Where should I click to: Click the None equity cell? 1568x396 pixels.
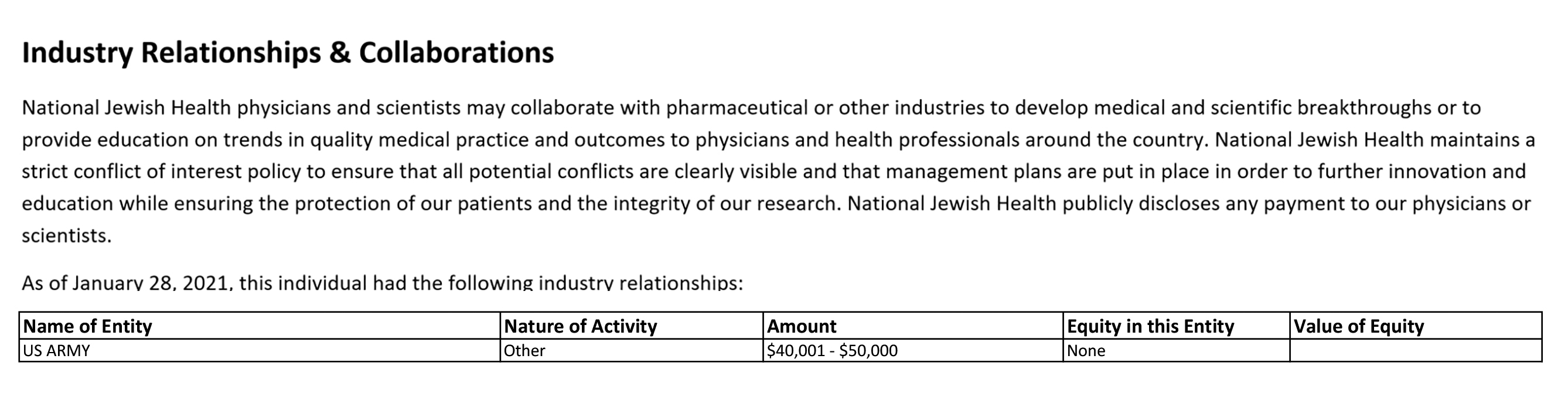click(x=1176, y=350)
